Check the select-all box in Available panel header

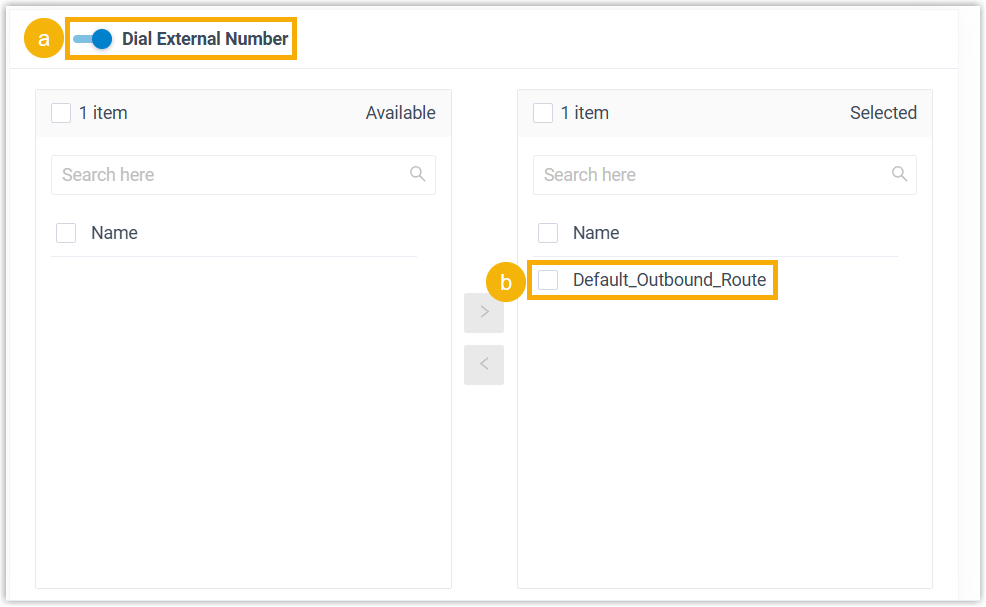tap(61, 113)
